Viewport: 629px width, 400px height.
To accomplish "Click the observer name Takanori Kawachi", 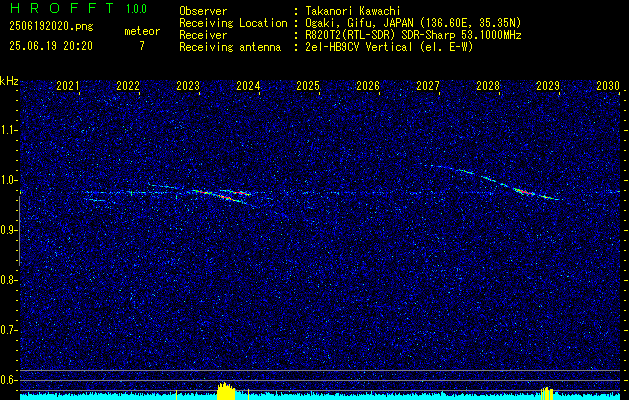I will pyautogui.click(x=353, y=11).
